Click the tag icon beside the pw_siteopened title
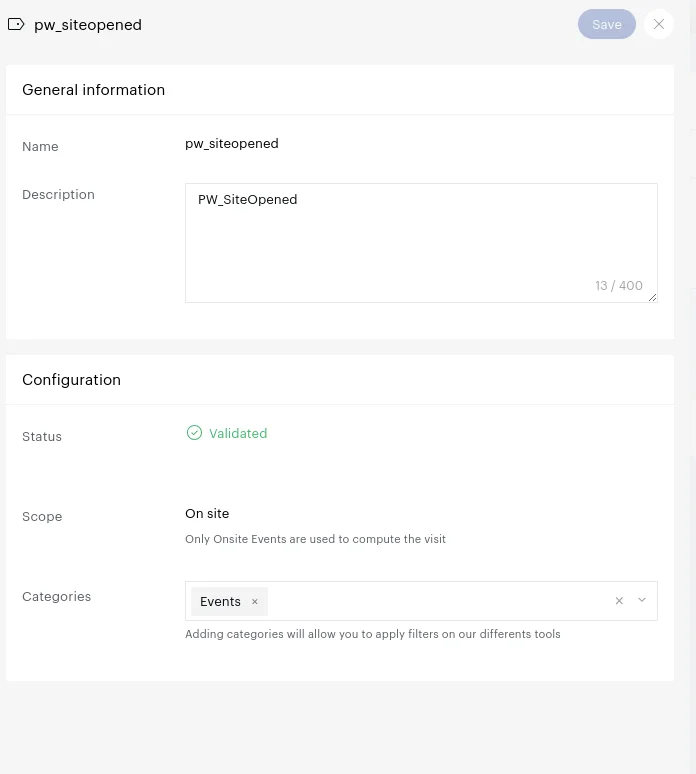 point(16,24)
